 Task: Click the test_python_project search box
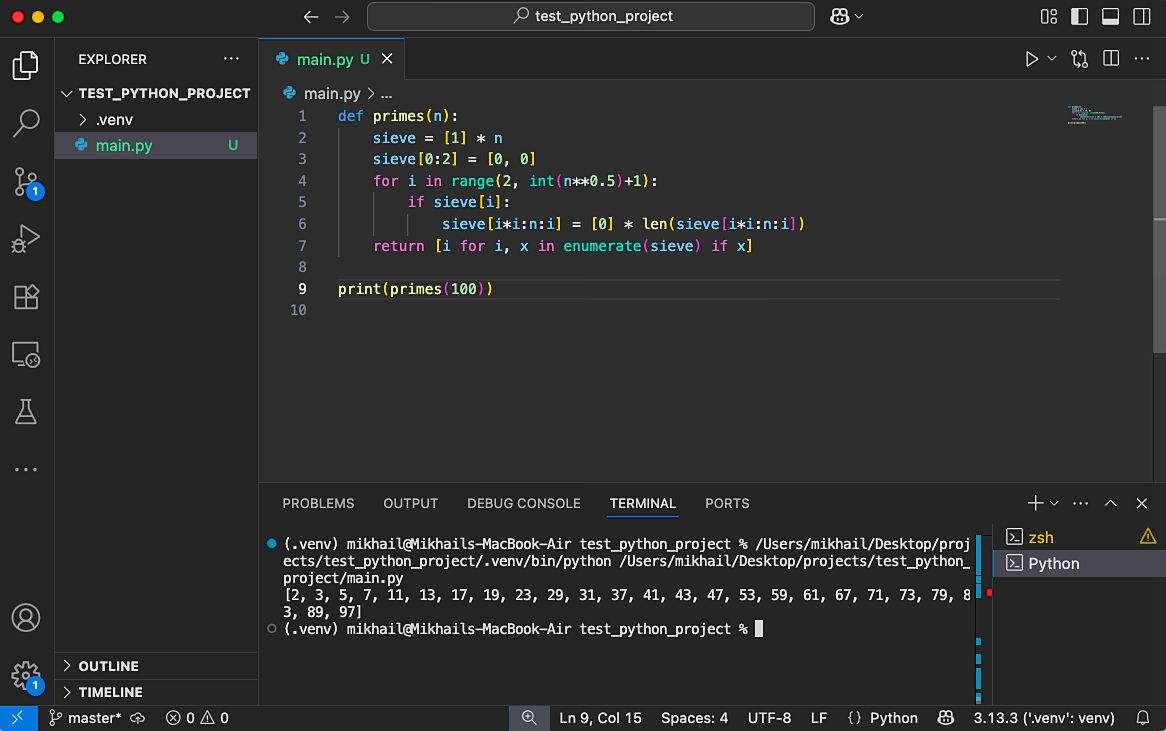591,16
